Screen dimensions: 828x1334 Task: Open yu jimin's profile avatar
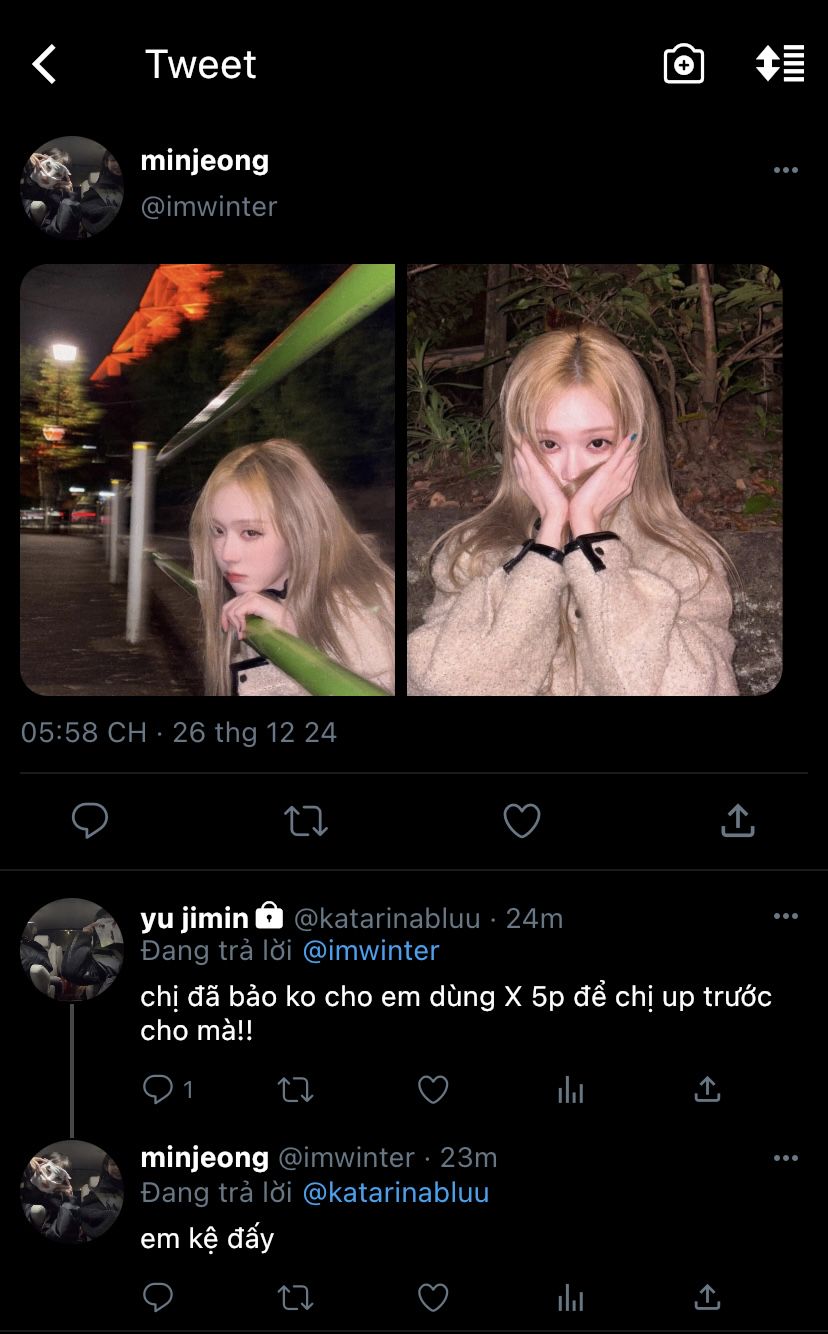pos(72,950)
